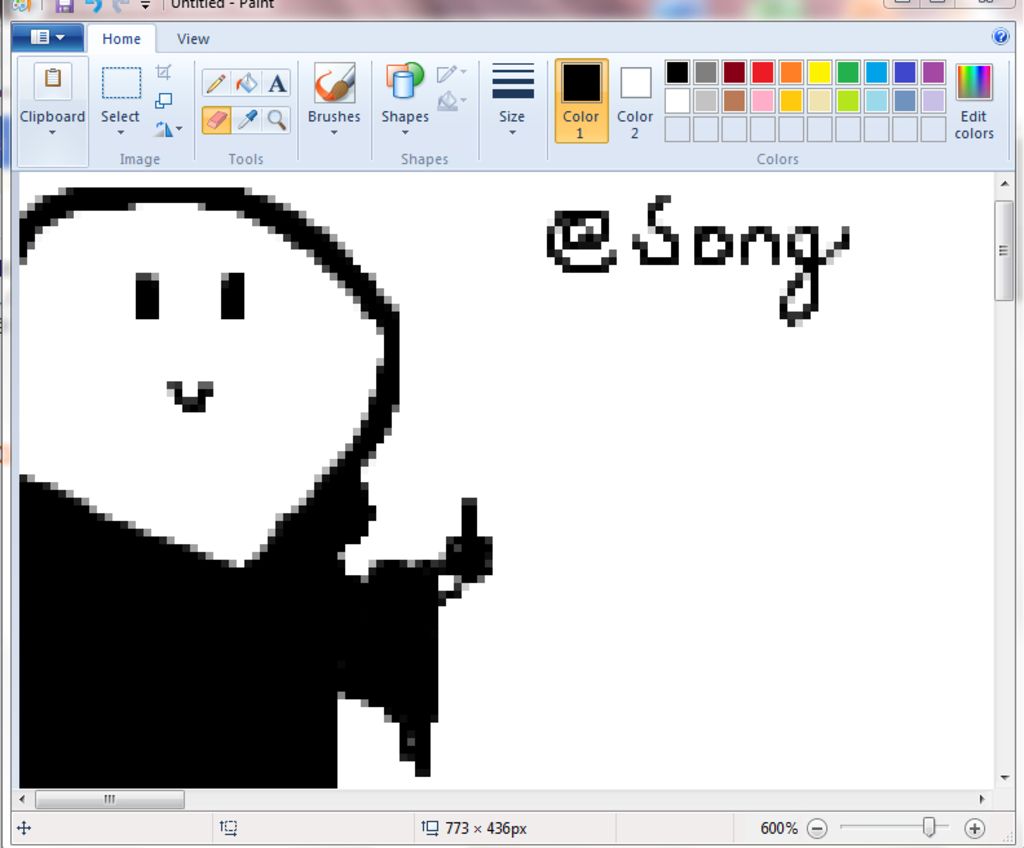The height and width of the screenshot is (848, 1024).
Task: Pick the gray 50% color swatch
Action: [x=706, y=72]
